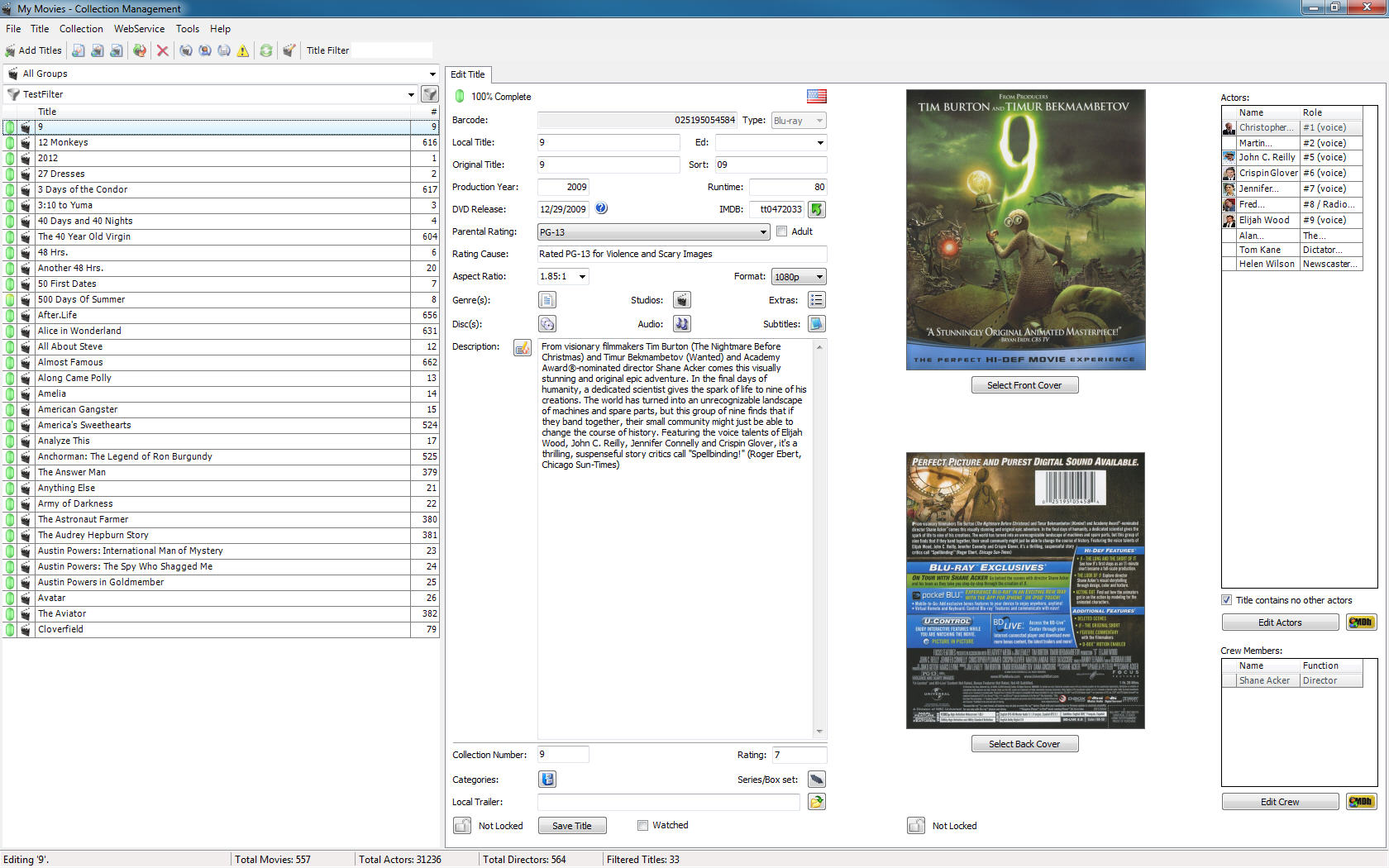Expand the All Groups dropdown
Image resolution: width=1389 pixels, height=868 pixels.
tap(432, 74)
